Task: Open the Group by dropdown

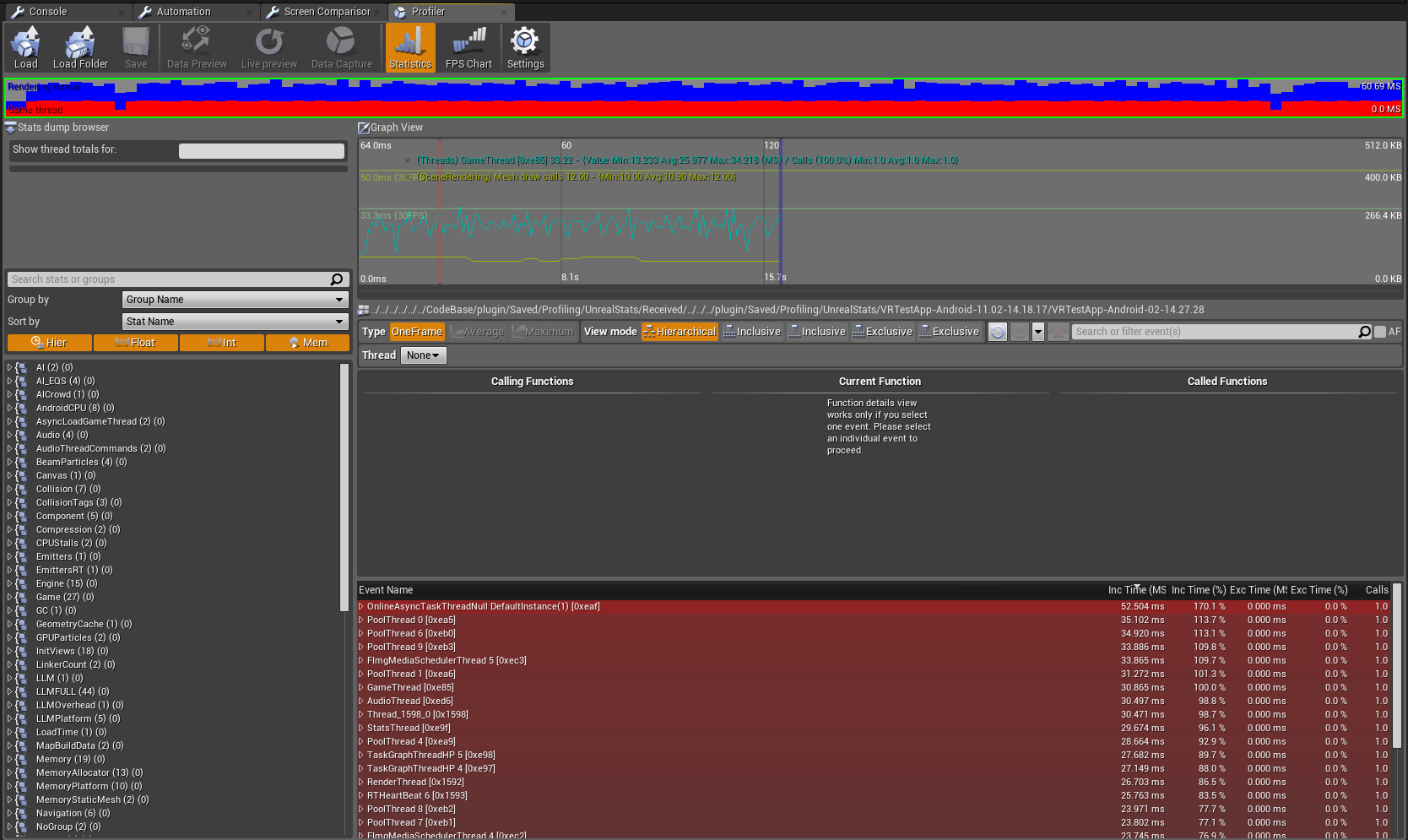Action: [x=235, y=300]
